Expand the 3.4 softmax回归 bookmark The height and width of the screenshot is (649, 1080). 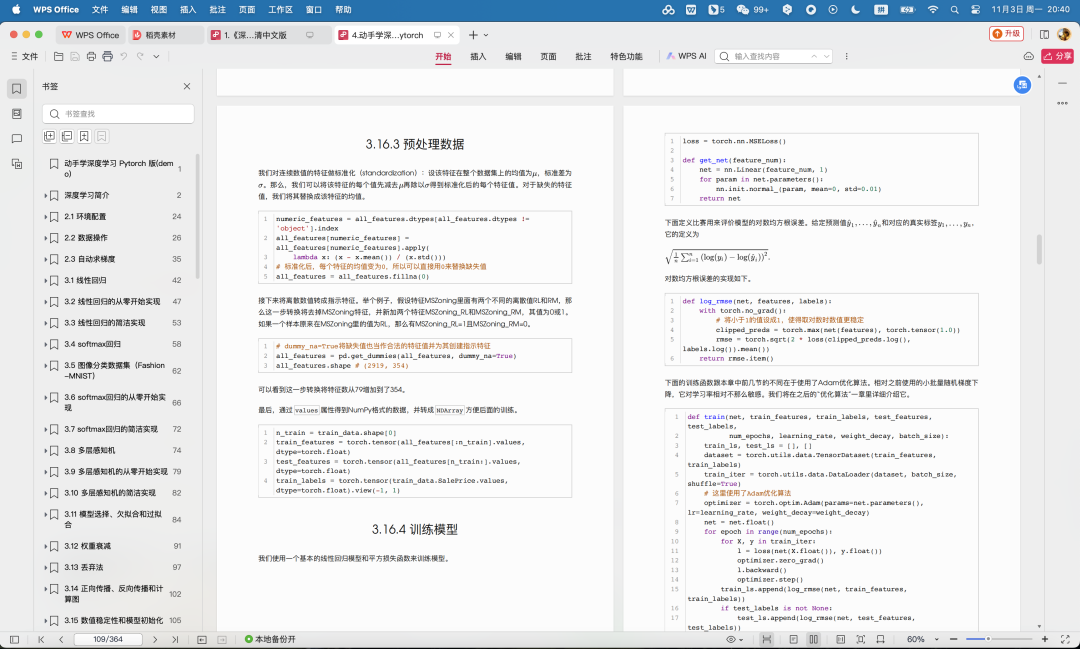(45, 344)
